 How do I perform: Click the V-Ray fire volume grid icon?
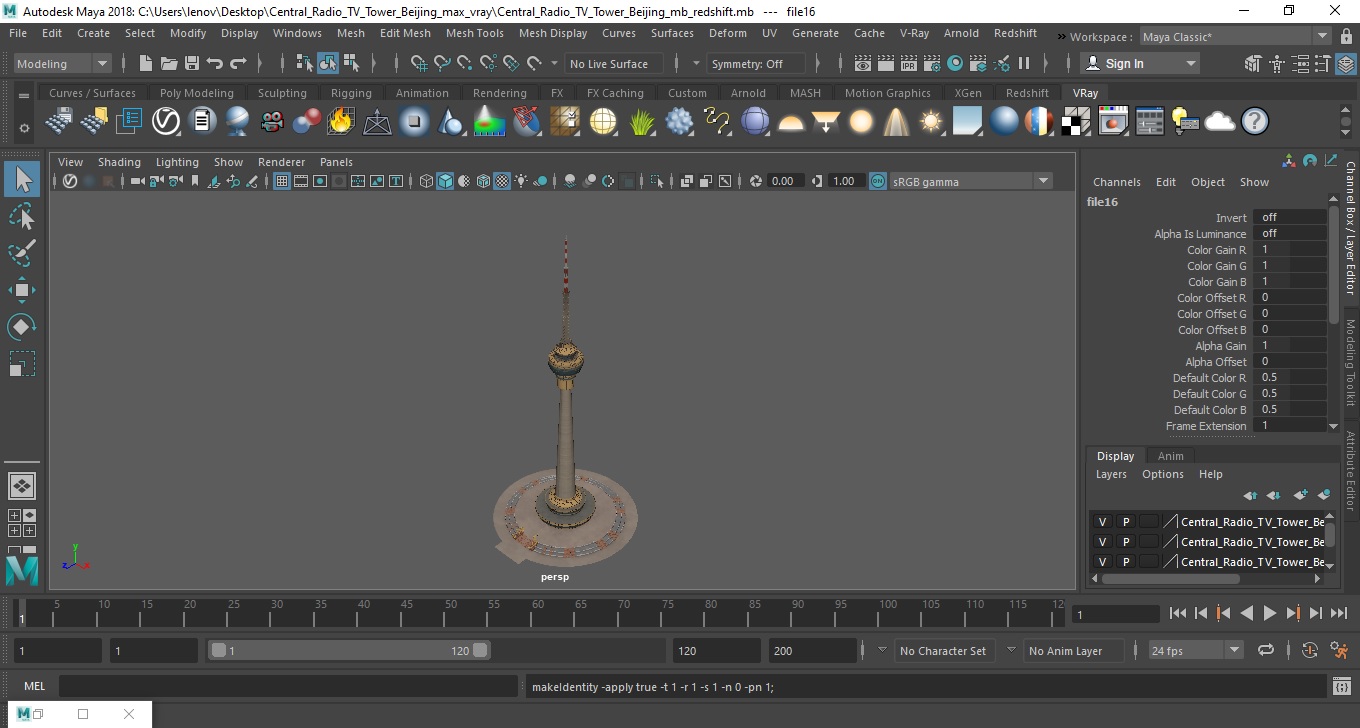coord(341,122)
